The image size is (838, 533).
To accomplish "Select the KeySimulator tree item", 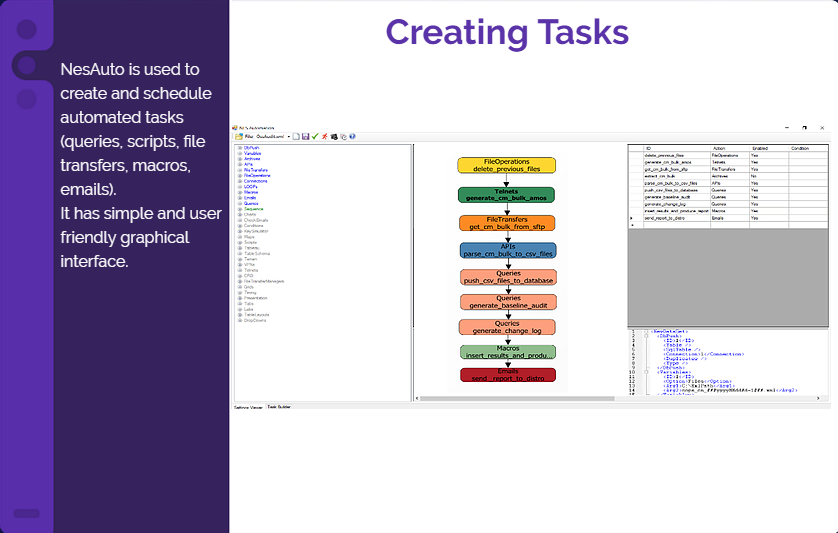I will pos(256,231).
